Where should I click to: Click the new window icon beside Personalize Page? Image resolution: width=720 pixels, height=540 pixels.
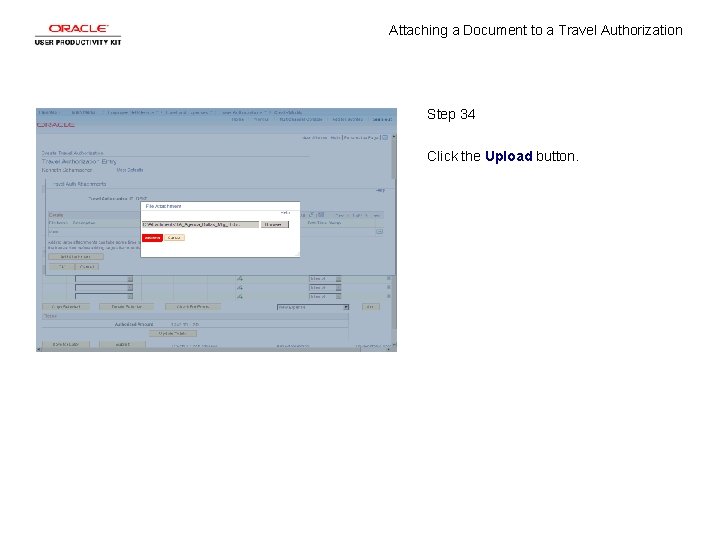tap(385, 138)
